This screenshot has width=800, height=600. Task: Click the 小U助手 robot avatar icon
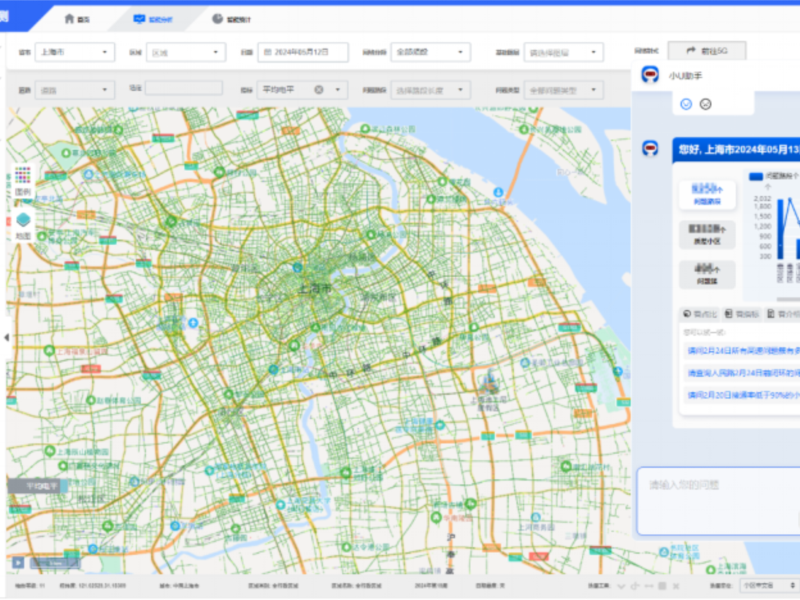(x=650, y=76)
